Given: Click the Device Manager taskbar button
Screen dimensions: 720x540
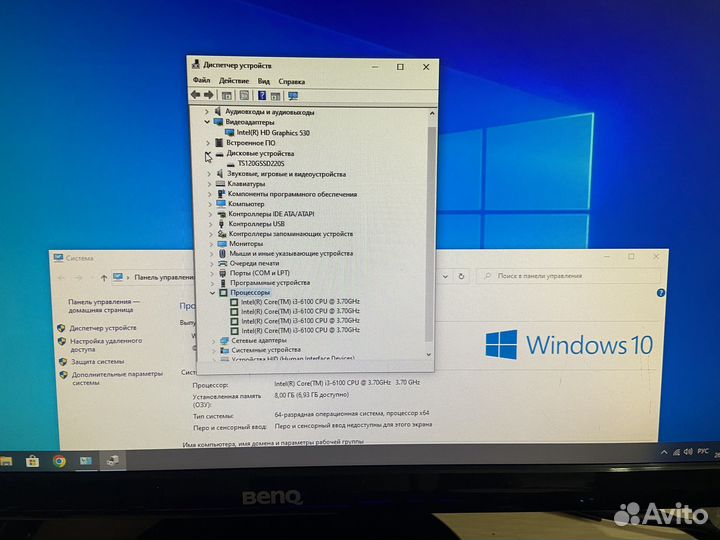Looking at the screenshot, I should click(x=112, y=461).
